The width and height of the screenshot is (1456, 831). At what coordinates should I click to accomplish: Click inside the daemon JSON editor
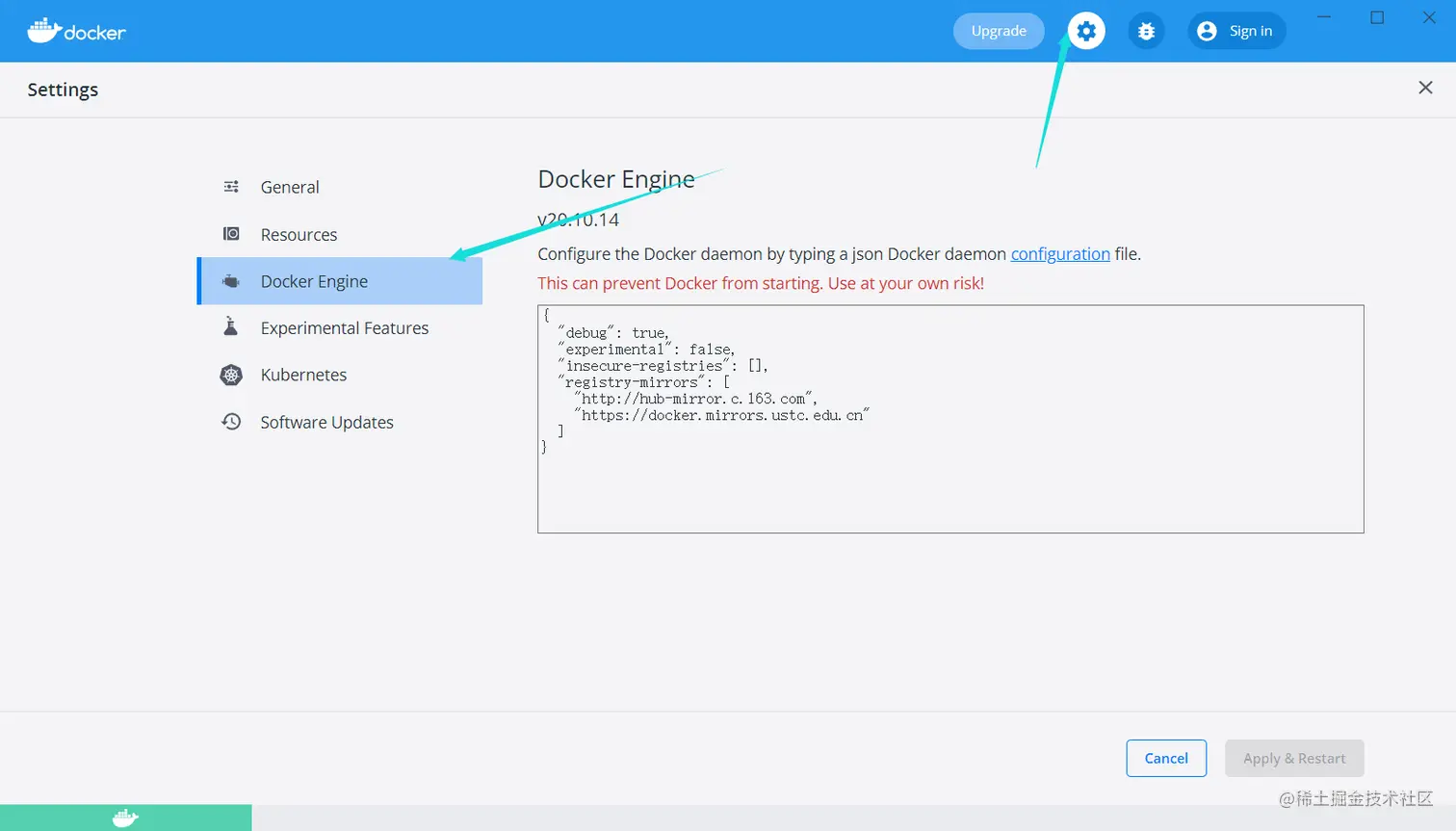click(950, 419)
